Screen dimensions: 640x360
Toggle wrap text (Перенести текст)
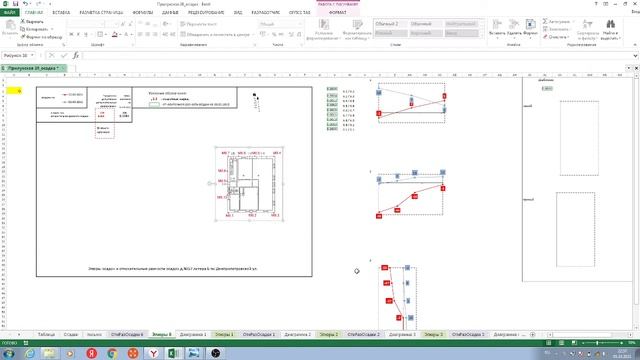tap(198, 24)
